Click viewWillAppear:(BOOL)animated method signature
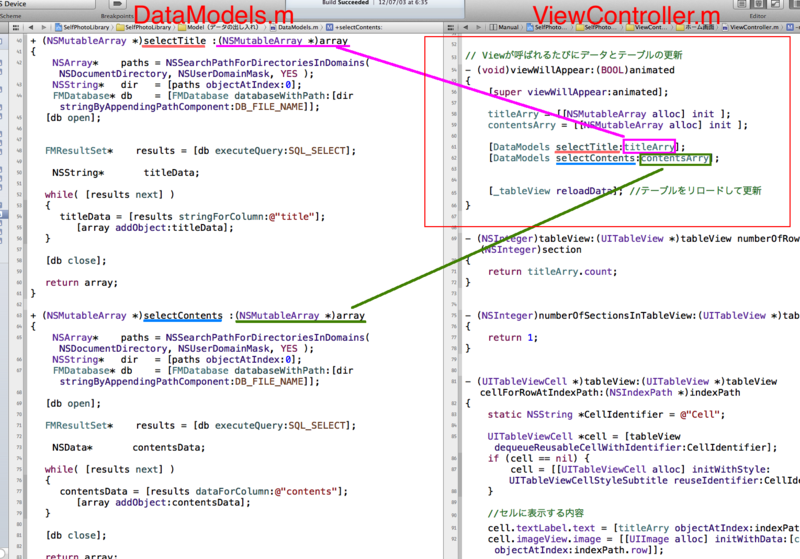Viewport: 800px width, 559px height. 570,70
